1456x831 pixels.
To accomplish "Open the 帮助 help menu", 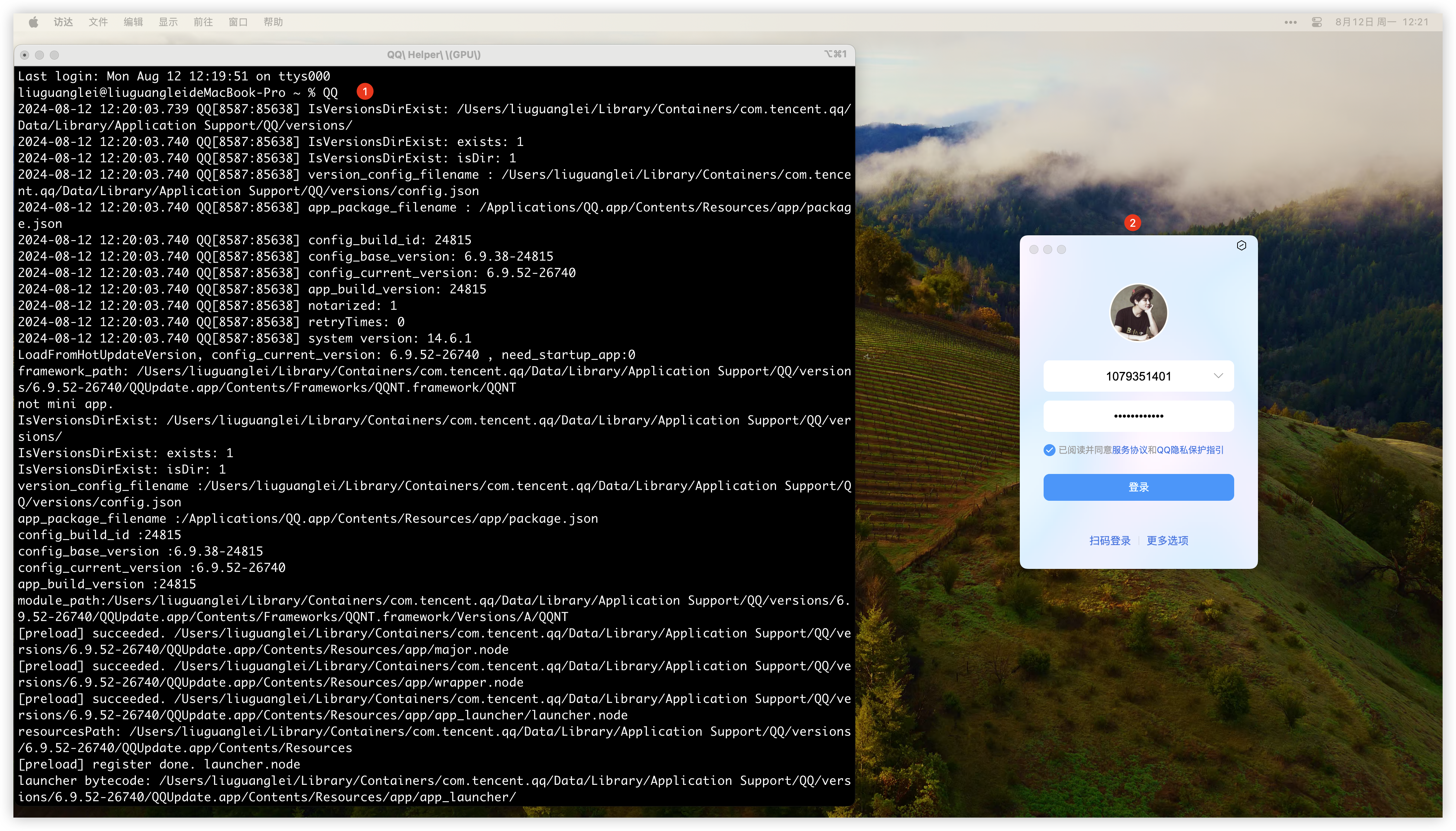I will pyautogui.click(x=273, y=22).
